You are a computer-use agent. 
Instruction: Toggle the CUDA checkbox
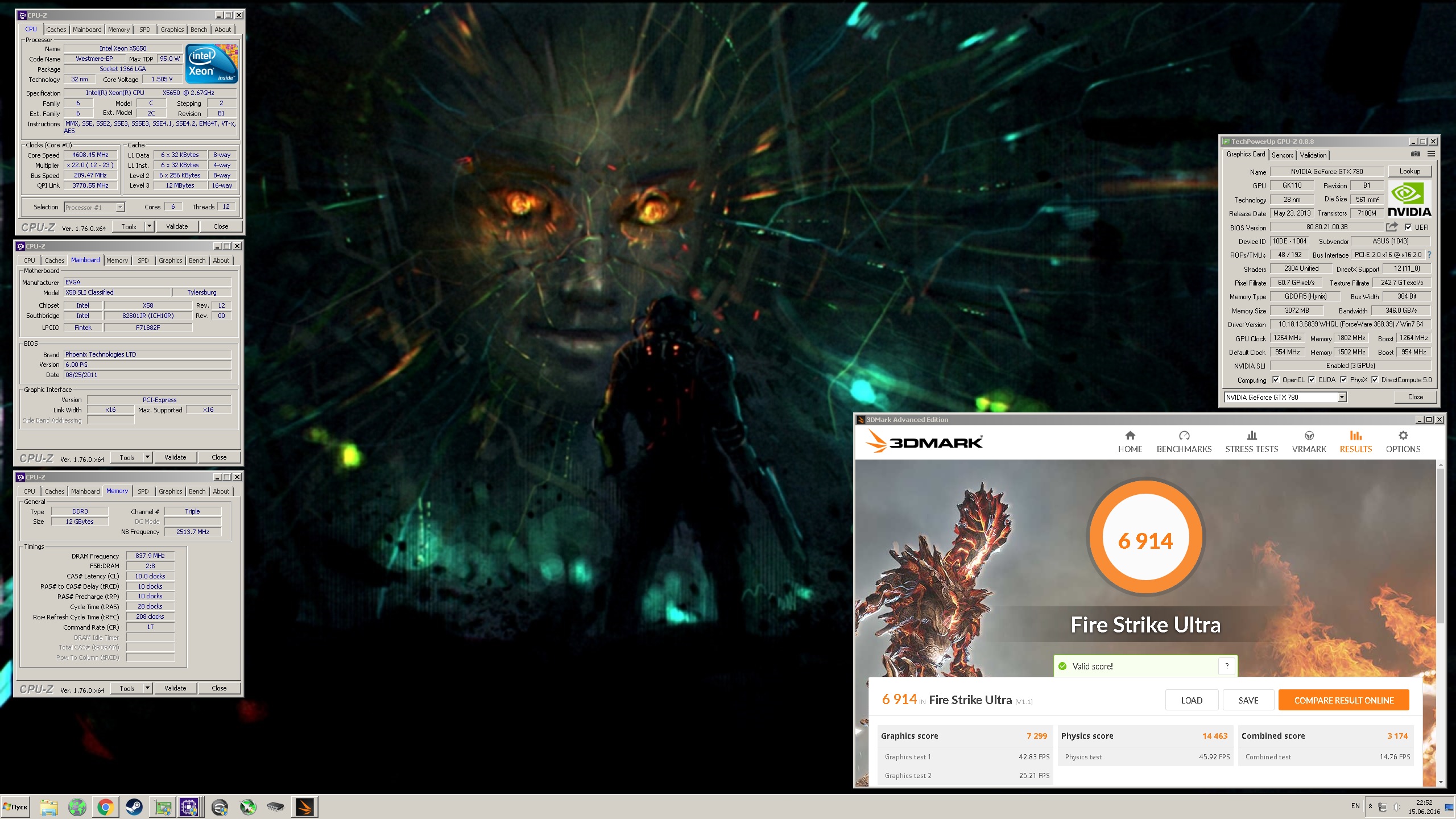click(1312, 380)
